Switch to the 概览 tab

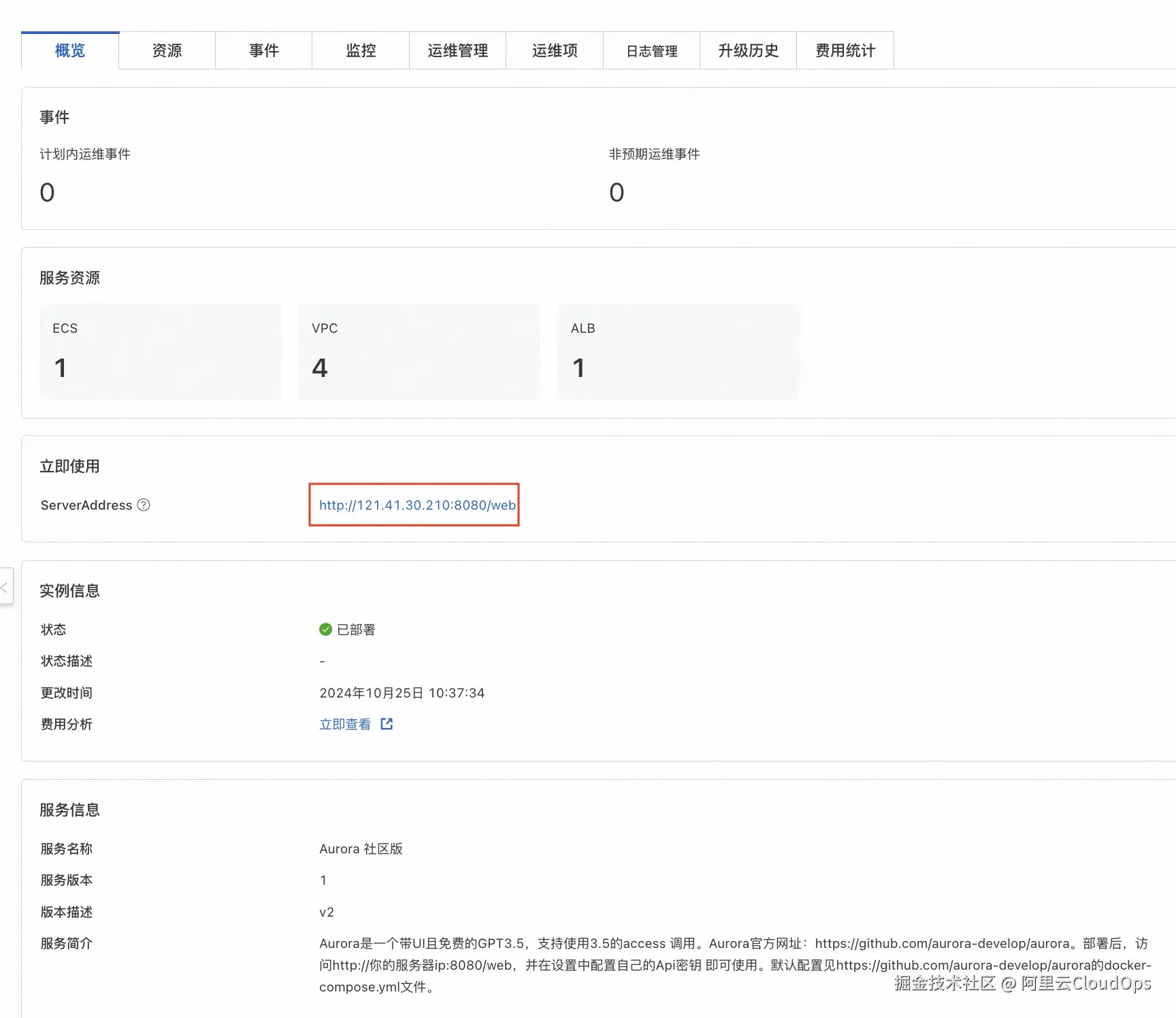coord(70,50)
